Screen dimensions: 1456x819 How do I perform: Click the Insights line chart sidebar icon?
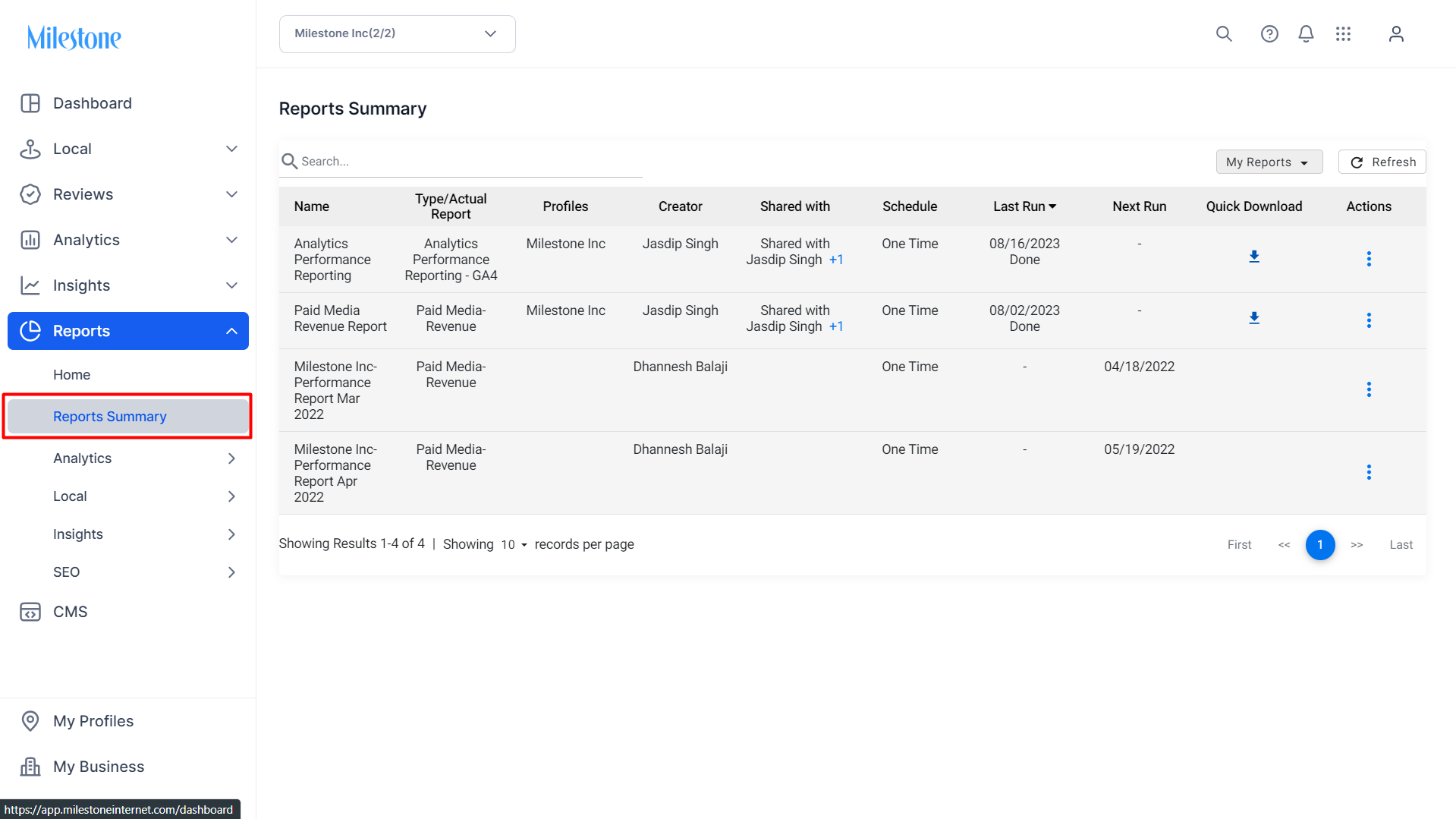30,285
